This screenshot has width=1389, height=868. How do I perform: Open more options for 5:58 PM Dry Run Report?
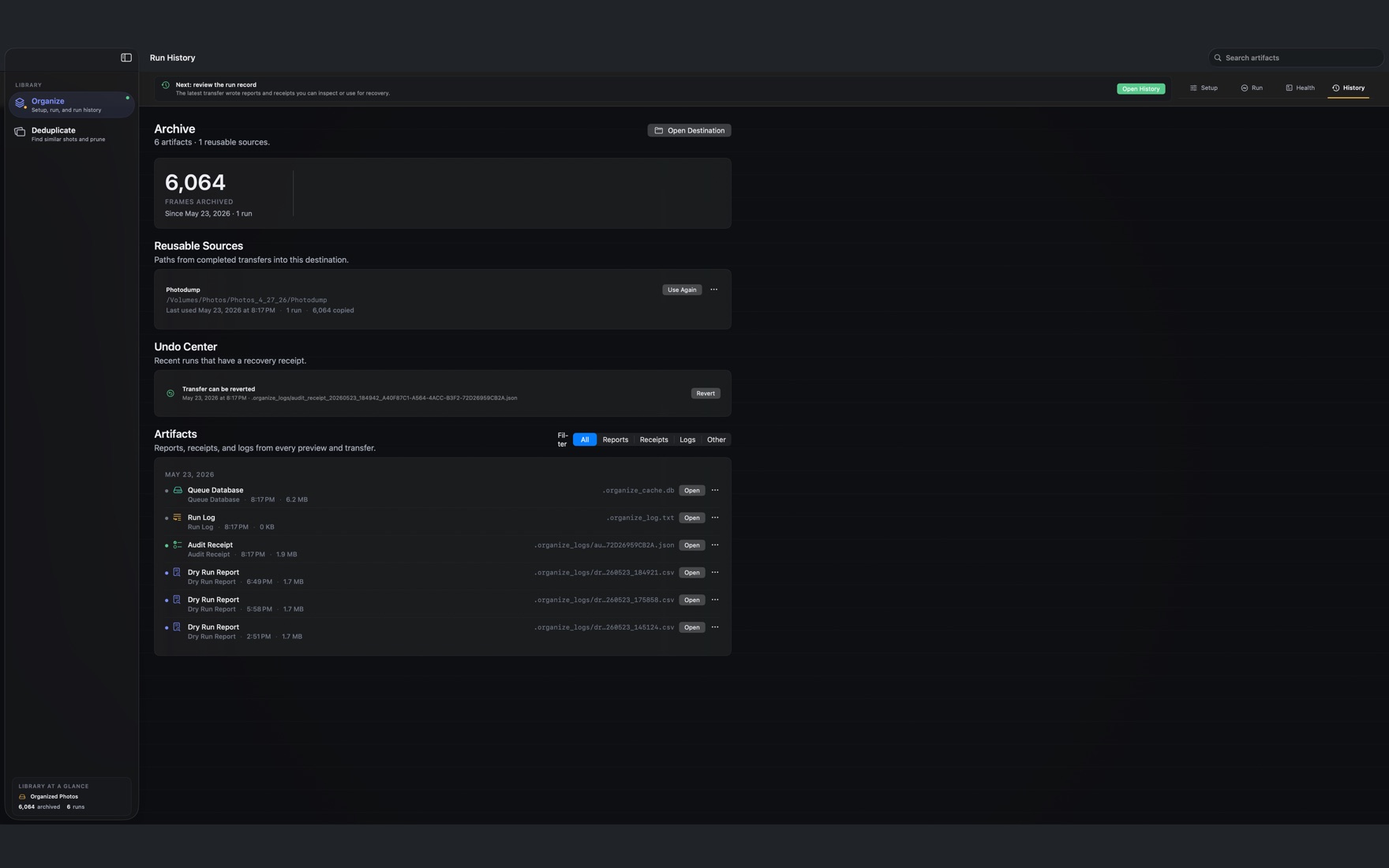pos(715,600)
